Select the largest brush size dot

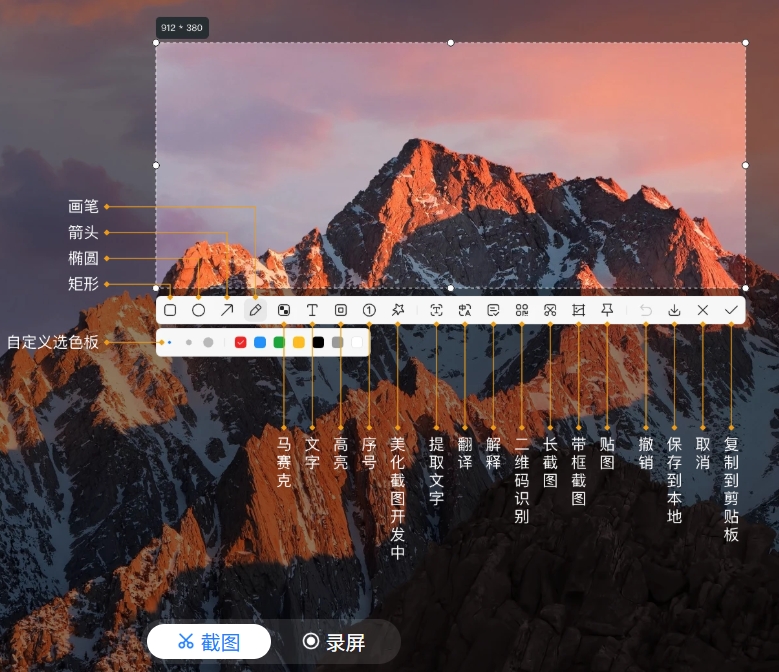tap(208, 342)
